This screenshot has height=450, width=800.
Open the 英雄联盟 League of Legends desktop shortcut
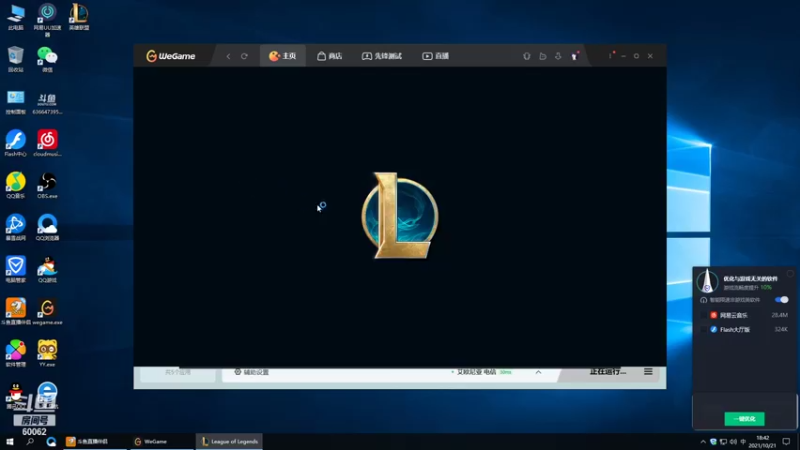(x=79, y=17)
